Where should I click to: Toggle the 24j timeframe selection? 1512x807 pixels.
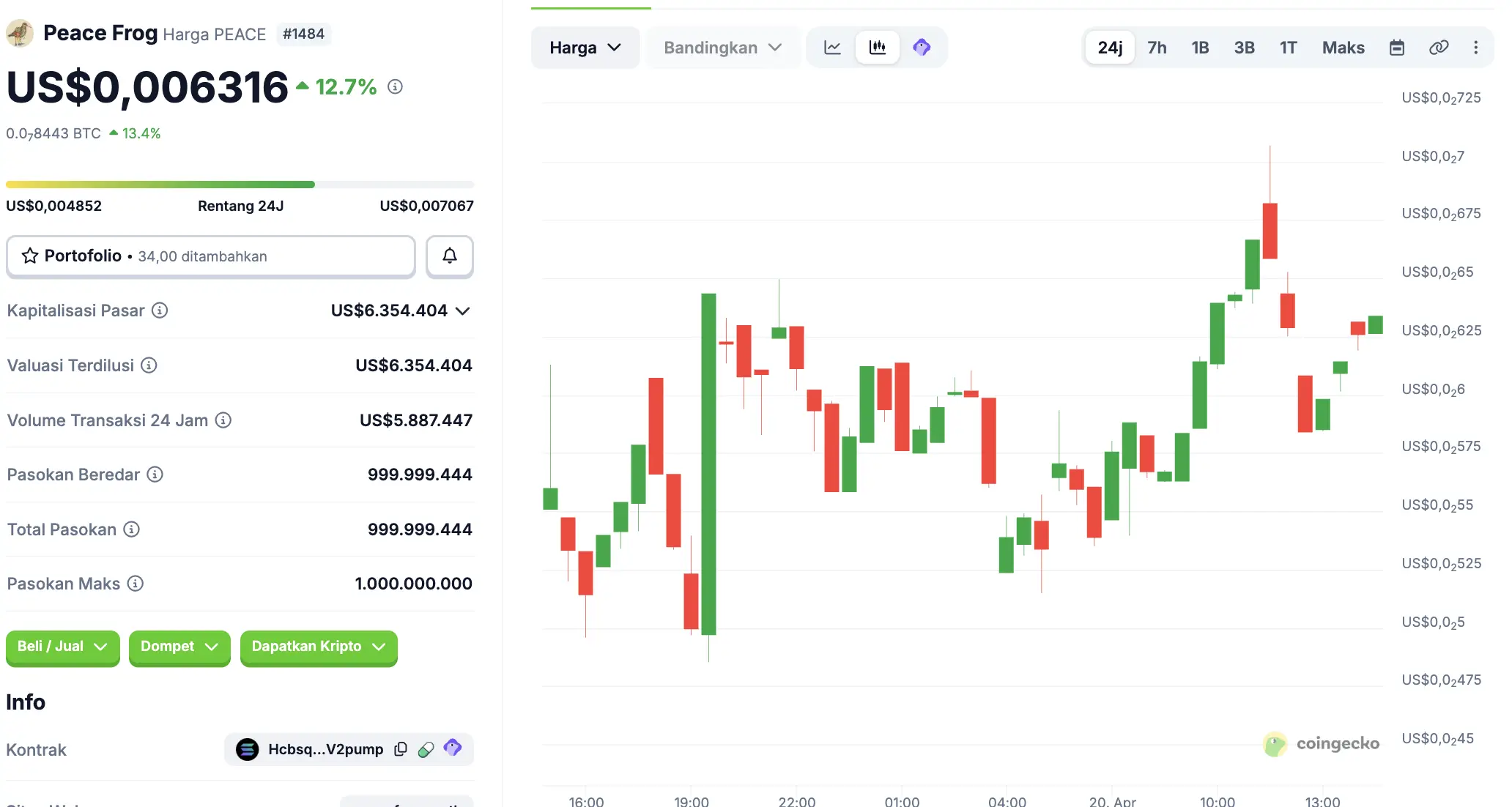pyautogui.click(x=1109, y=47)
